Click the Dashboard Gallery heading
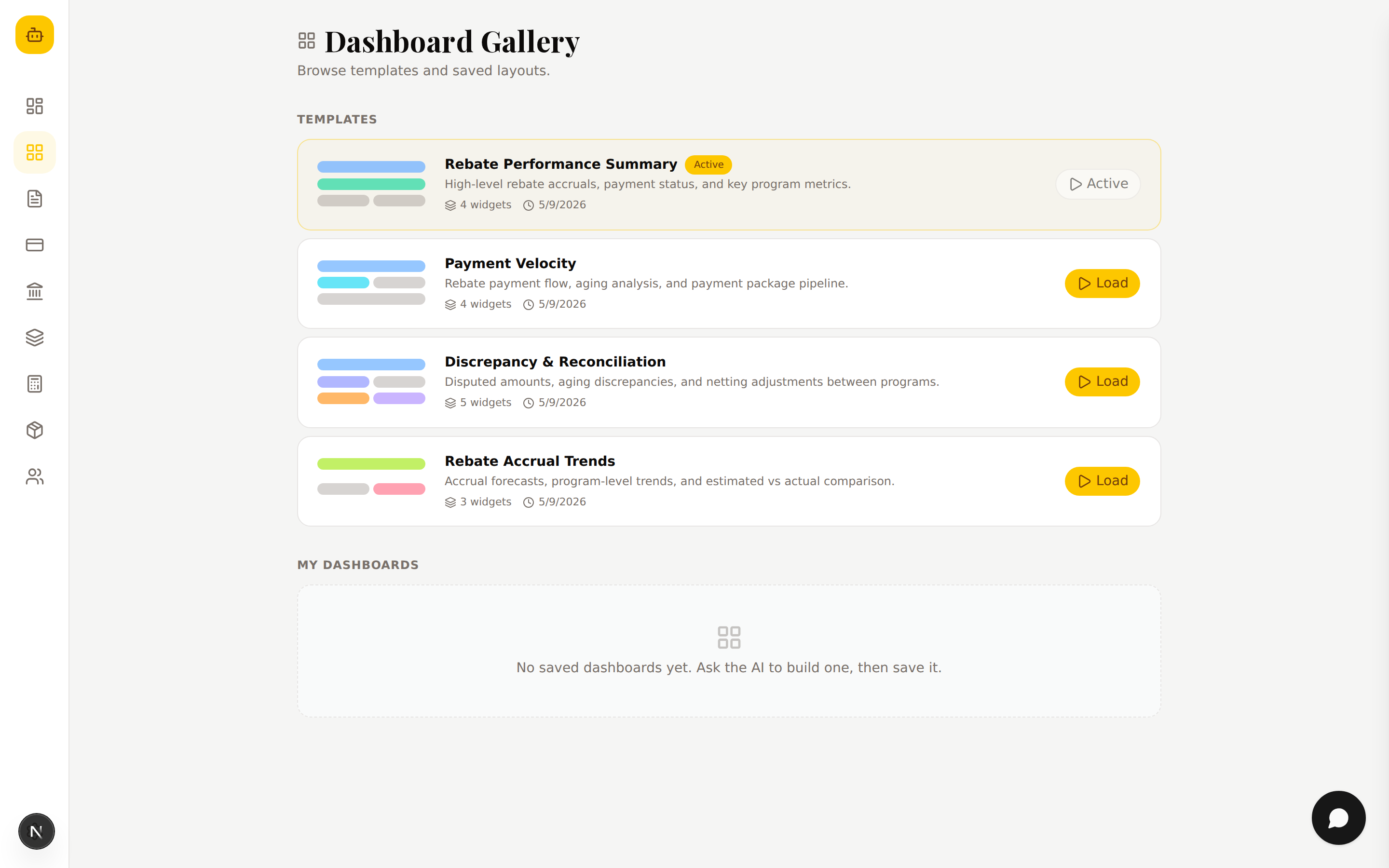1389x868 pixels. click(452, 41)
